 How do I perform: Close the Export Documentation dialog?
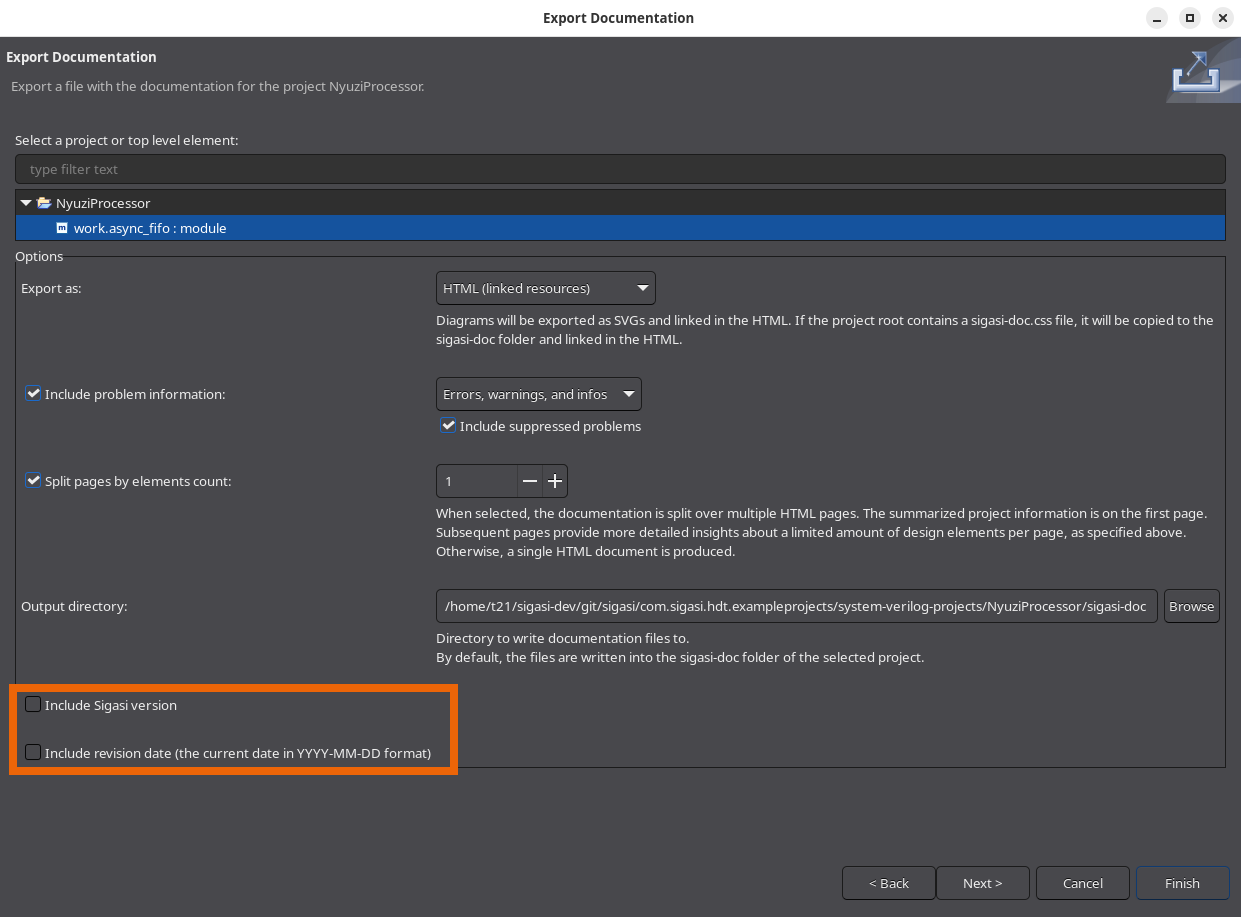tap(1222, 18)
